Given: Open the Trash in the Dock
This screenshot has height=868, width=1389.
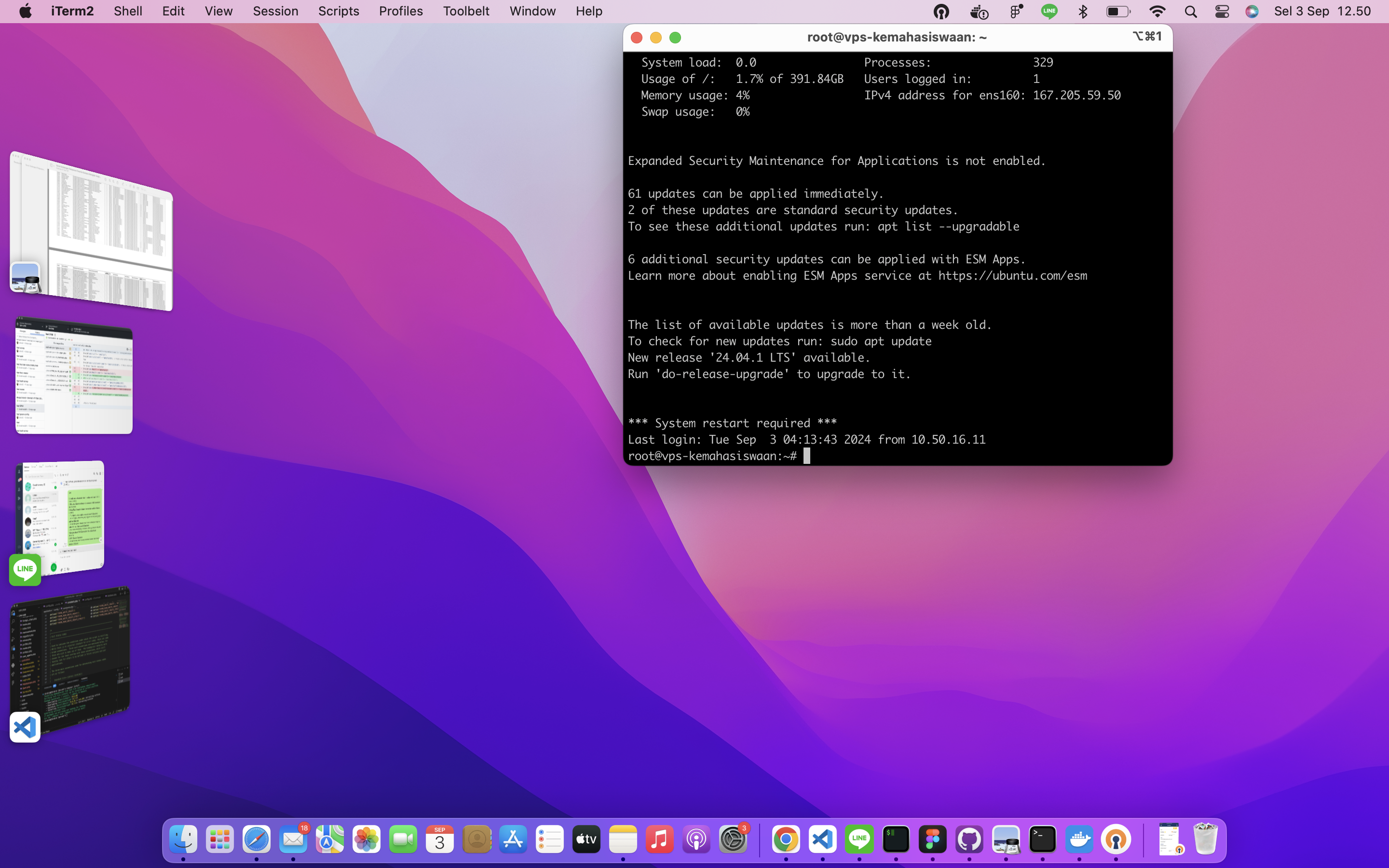Looking at the screenshot, I should [1205, 839].
